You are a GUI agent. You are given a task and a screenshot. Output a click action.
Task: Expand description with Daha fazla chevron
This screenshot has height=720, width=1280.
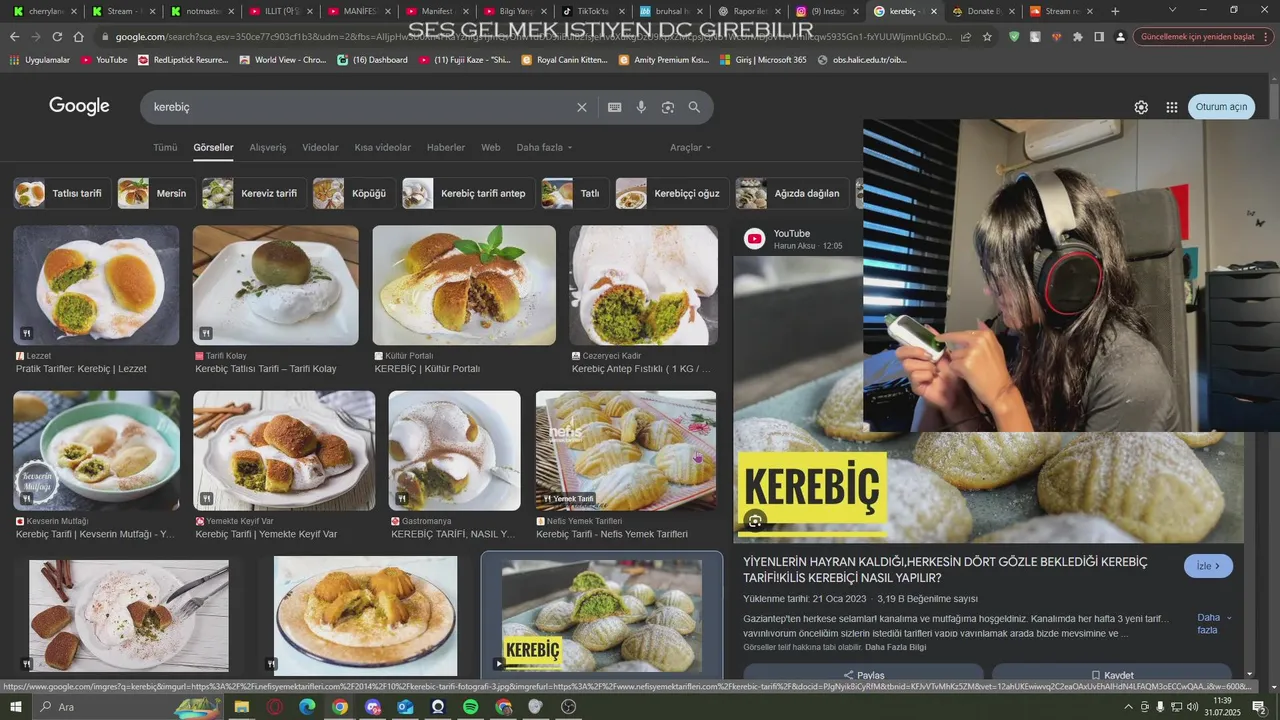1214,624
